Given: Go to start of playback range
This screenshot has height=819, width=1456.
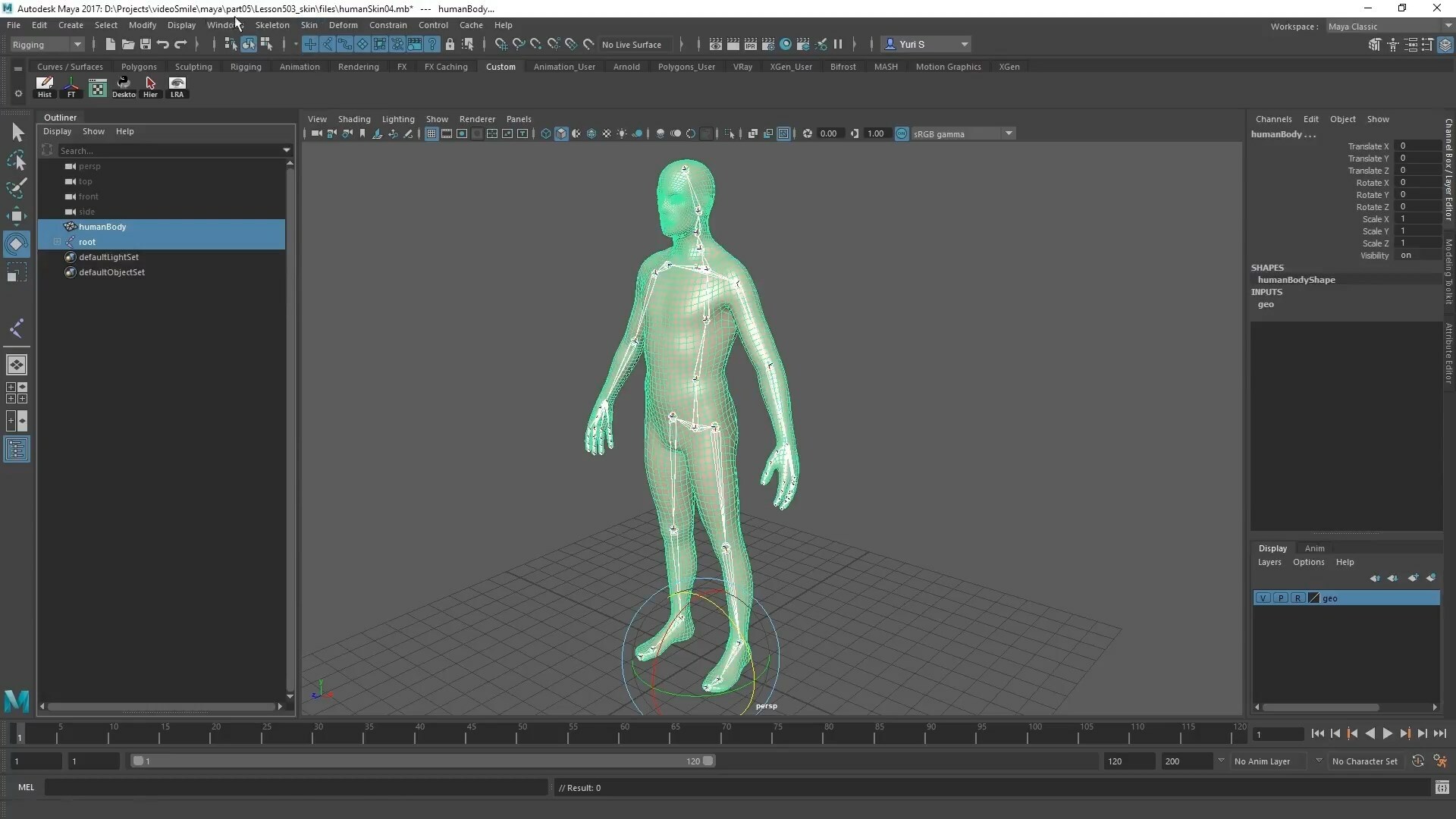Looking at the screenshot, I should [x=1317, y=733].
